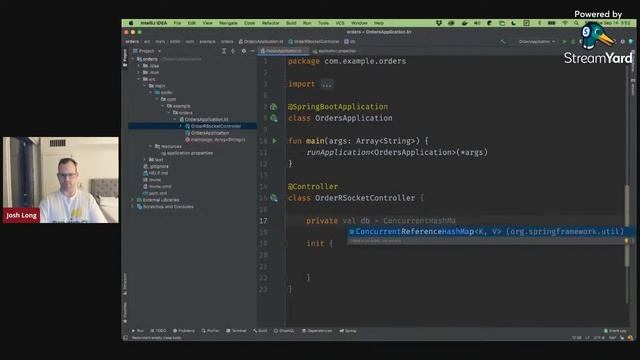The image size is (640, 360).
Task: Collapse the orders project root node
Action: pyautogui.click(x=133, y=59)
